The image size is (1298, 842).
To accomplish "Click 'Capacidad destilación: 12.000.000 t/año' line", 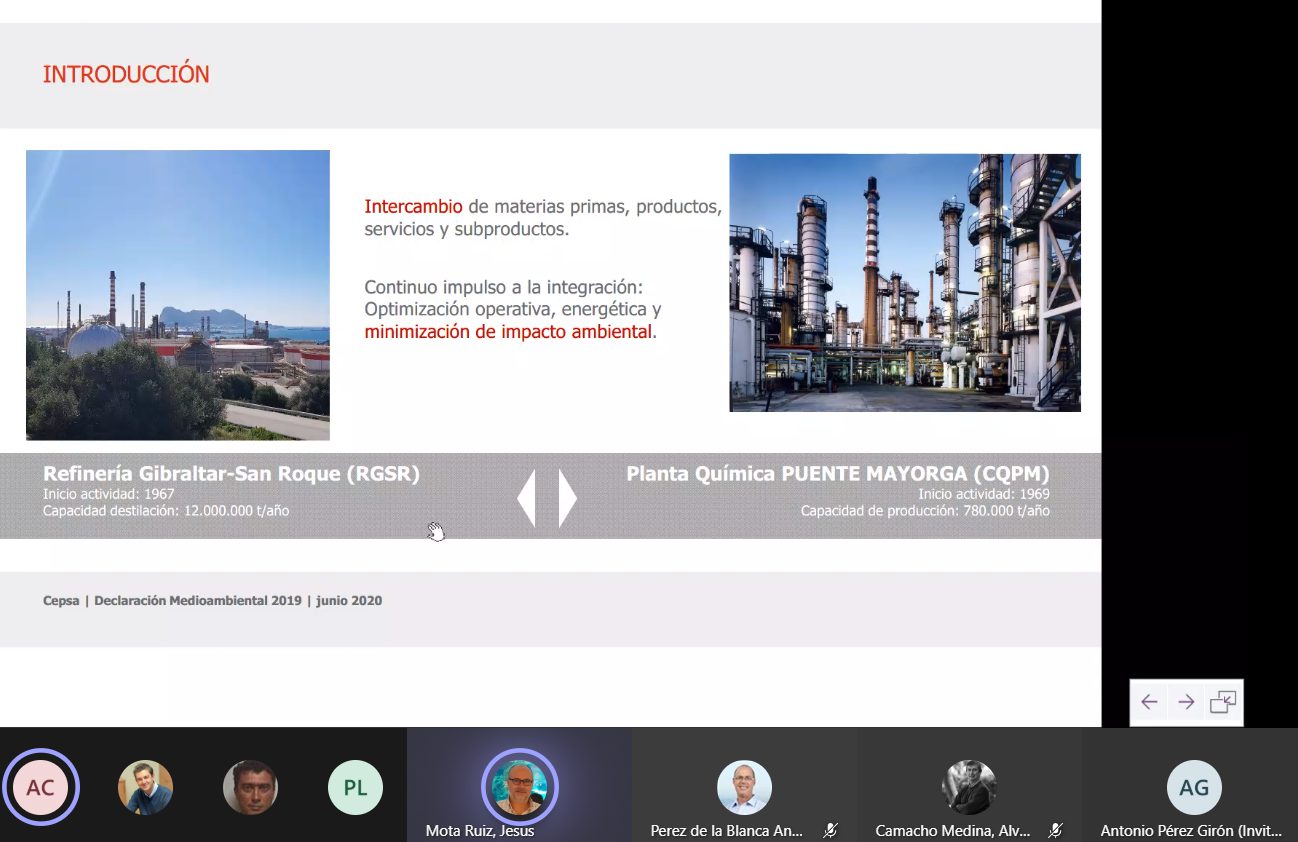I will 166,511.
